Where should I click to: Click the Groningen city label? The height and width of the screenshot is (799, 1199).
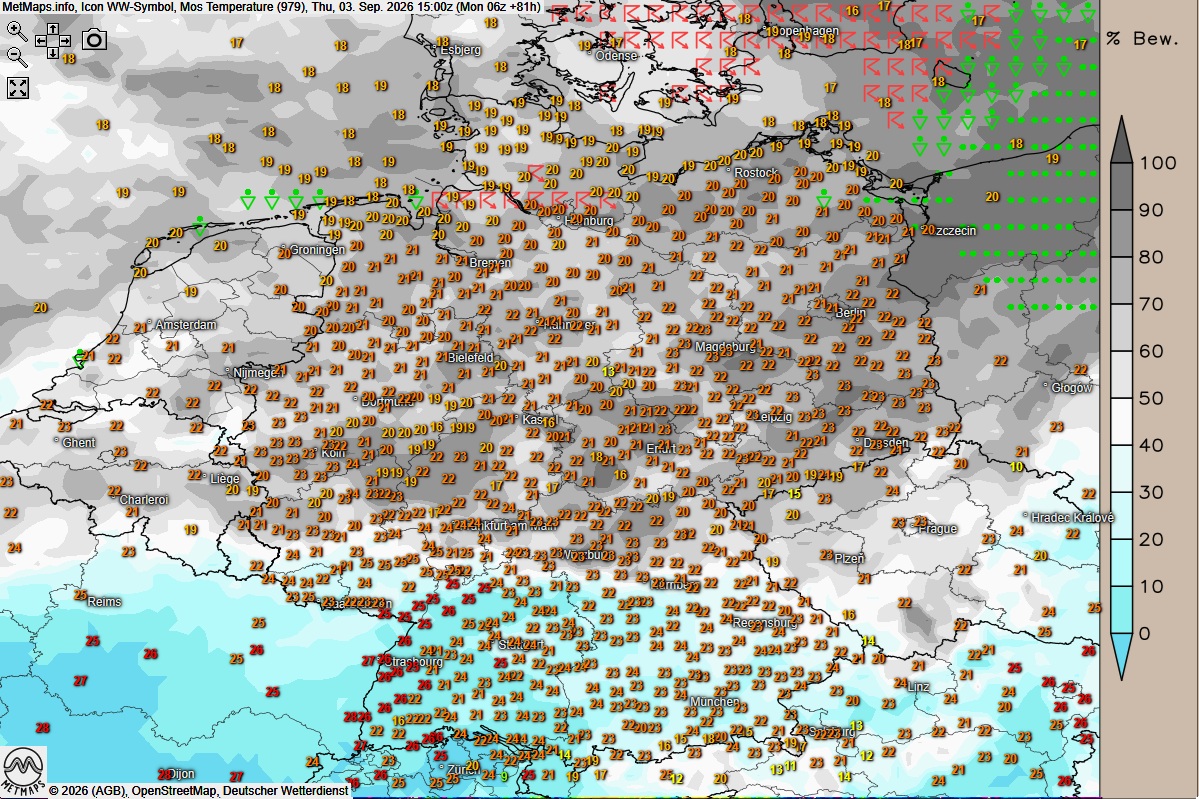click(x=317, y=250)
